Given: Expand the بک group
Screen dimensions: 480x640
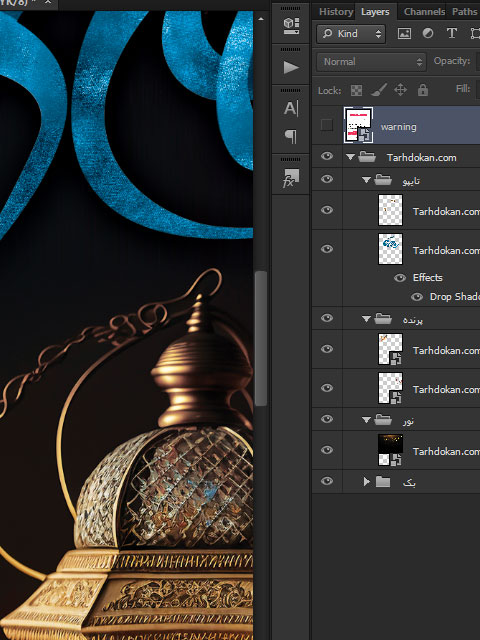Looking at the screenshot, I should coord(367,482).
